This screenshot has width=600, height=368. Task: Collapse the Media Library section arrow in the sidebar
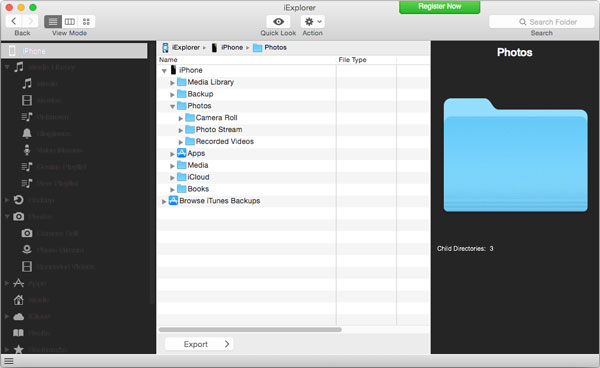point(7,67)
